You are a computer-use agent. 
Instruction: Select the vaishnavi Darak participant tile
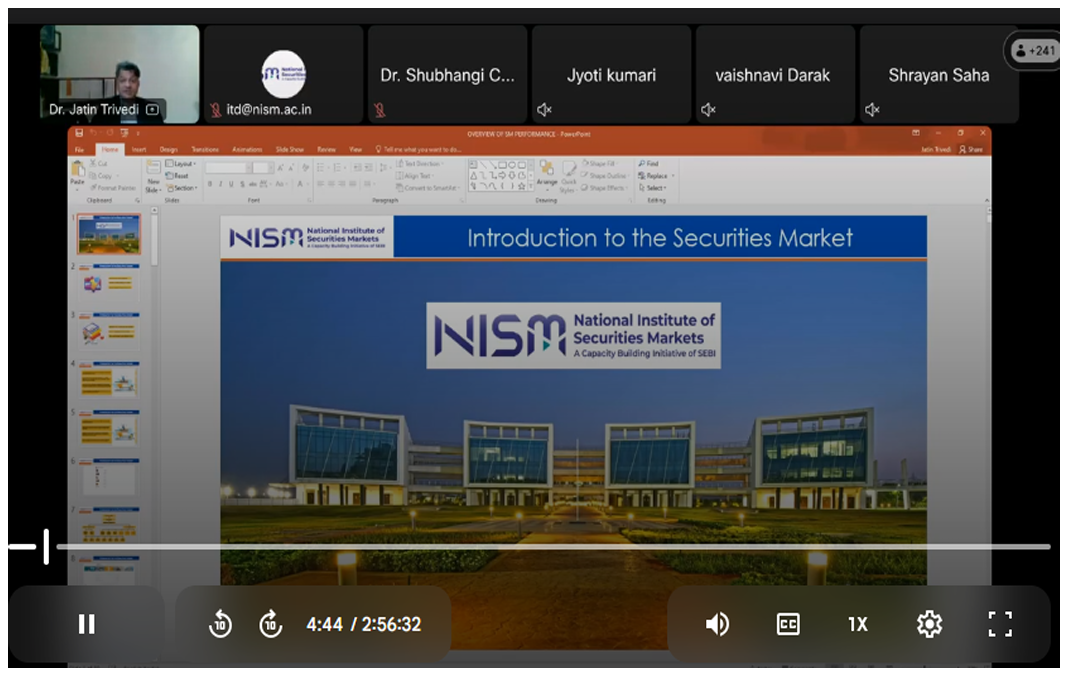(775, 74)
